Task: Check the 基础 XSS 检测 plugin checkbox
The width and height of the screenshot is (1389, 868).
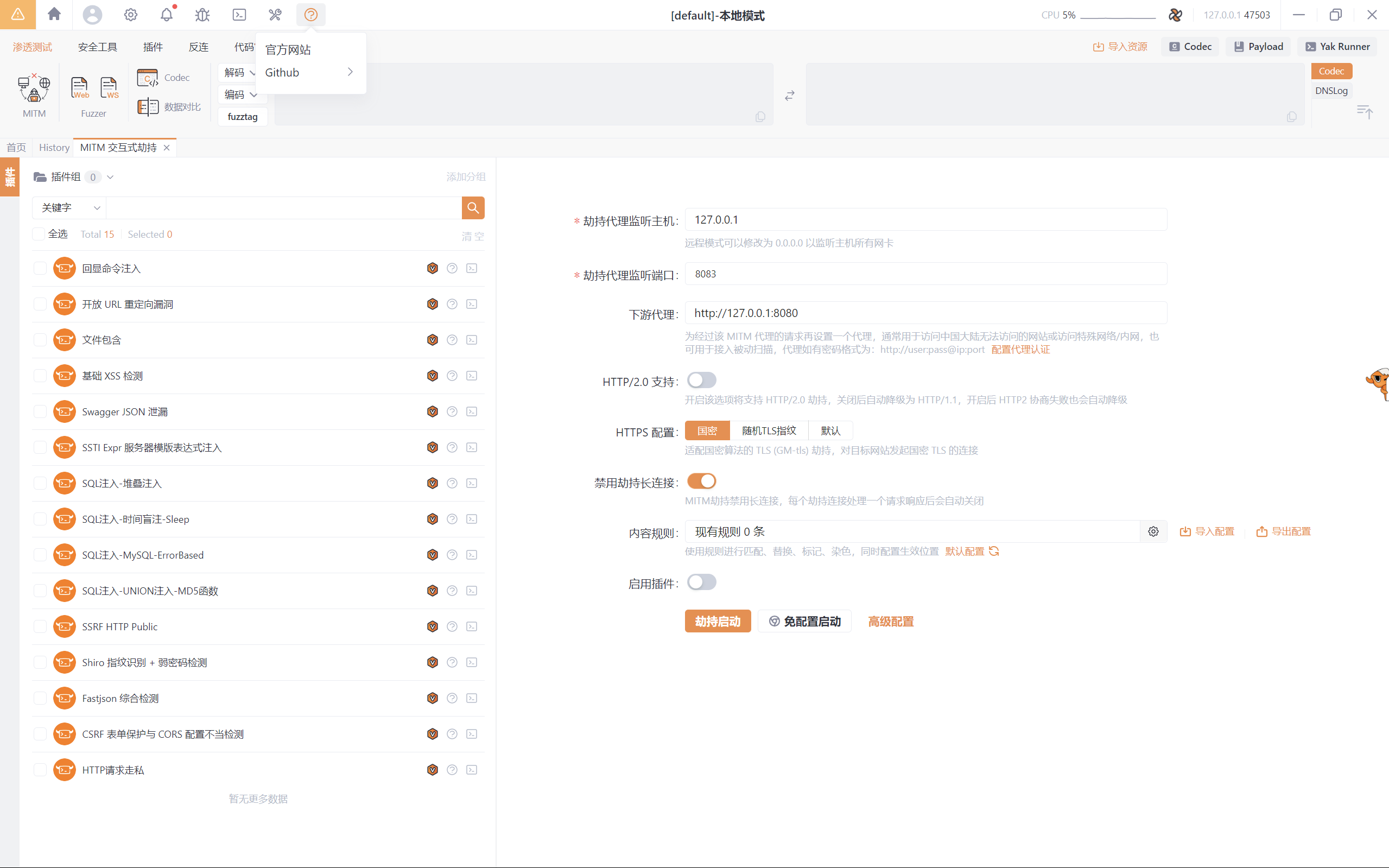Action: click(x=40, y=376)
